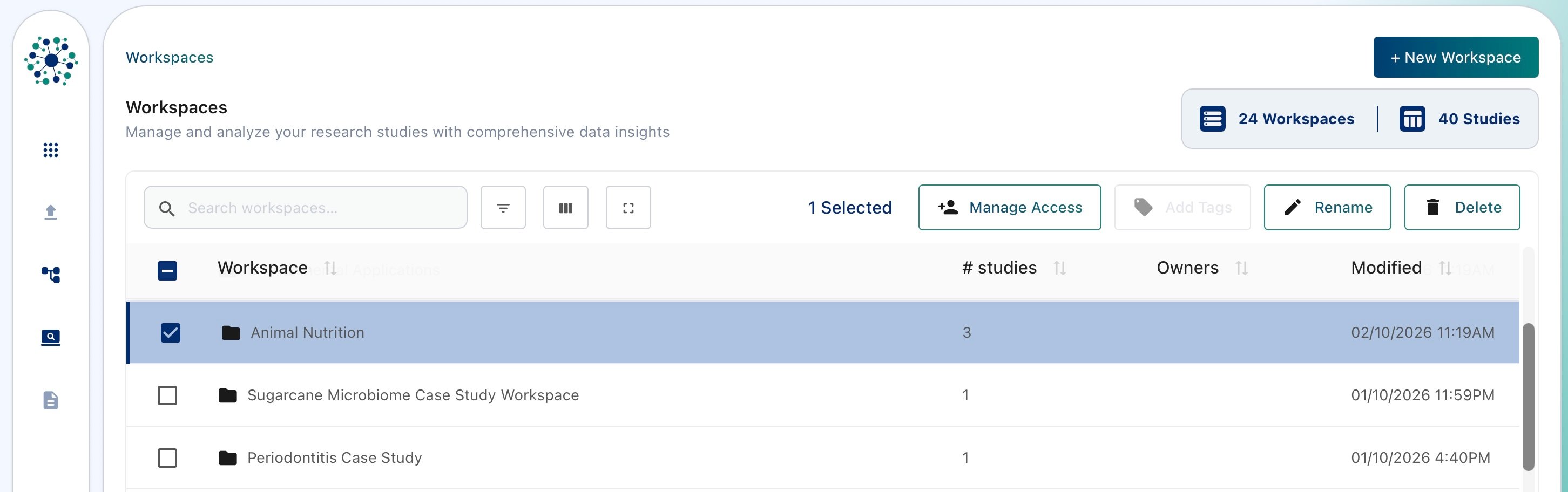Click the filter icon button
The image size is (1568, 492).
[503, 208]
